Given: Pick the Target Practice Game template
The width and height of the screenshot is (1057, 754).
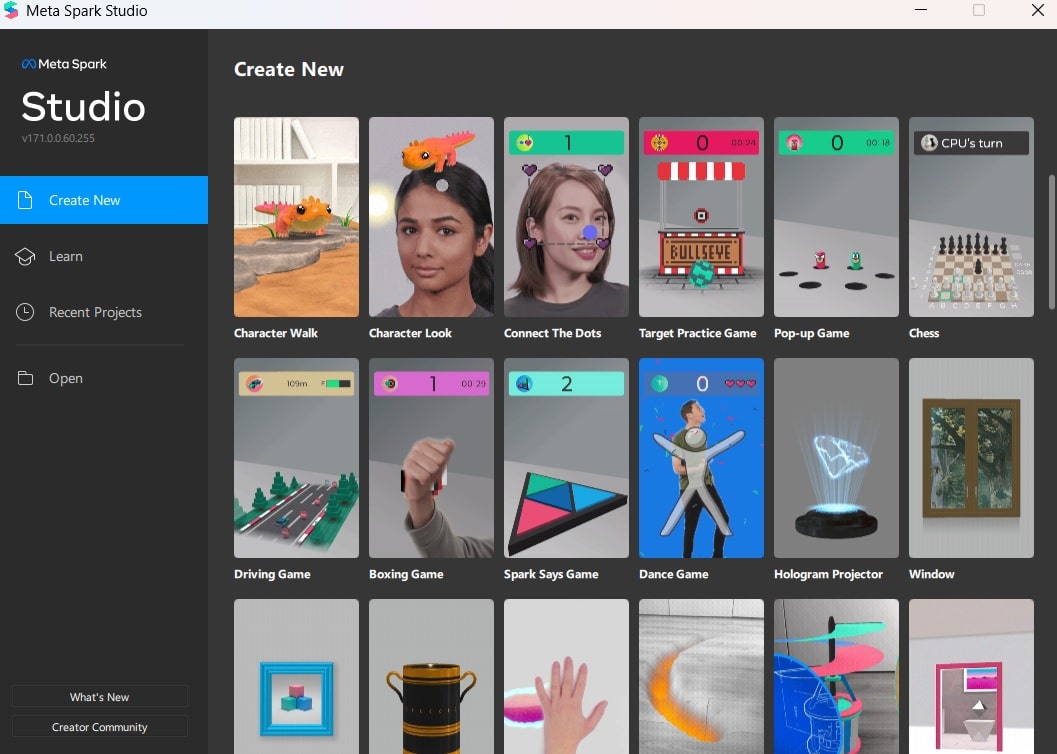Looking at the screenshot, I should point(701,217).
